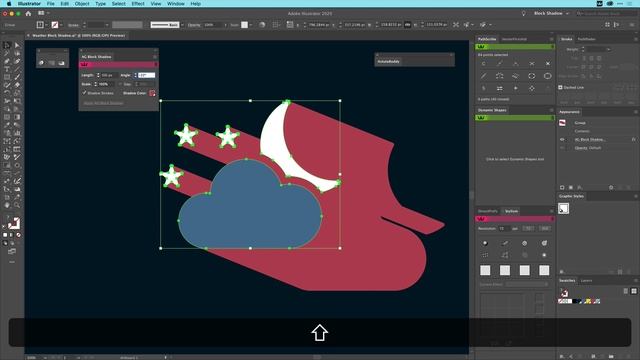This screenshot has height=360, width=640.
Task: Click the Angle input field
Action: coord(146,75)
